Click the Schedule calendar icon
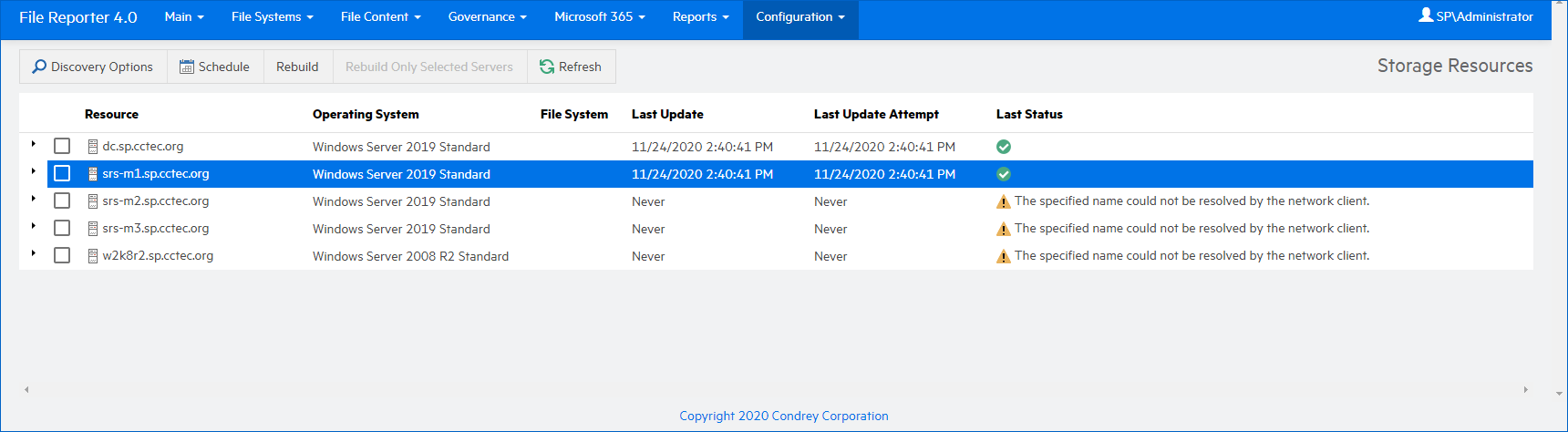The width and height of the screenshot is (1568, 432). [x=187, y=67]
